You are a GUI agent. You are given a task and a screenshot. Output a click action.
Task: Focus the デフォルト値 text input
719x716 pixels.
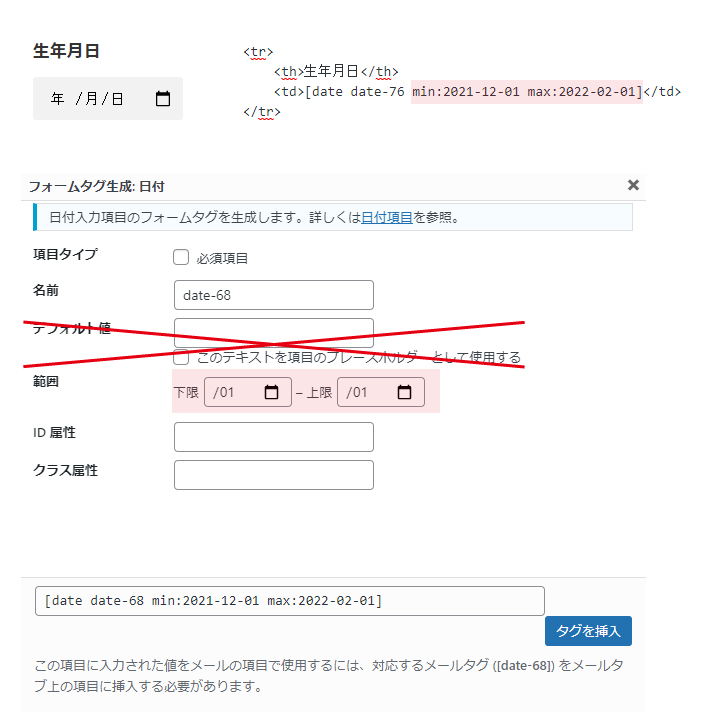pyautogui.click(x=273, y=332)
